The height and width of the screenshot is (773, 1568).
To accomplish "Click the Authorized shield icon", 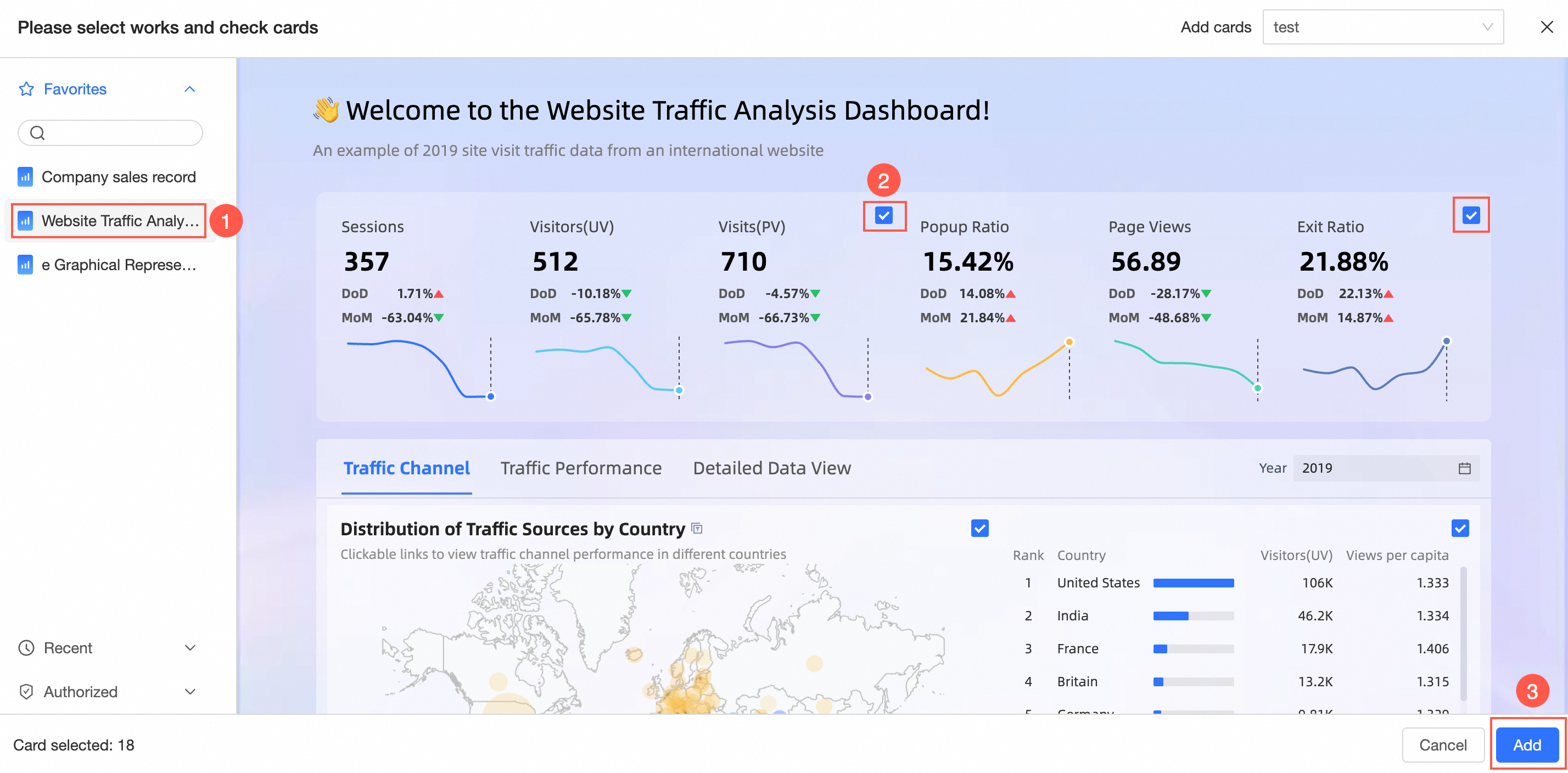I will coord(26,691).
